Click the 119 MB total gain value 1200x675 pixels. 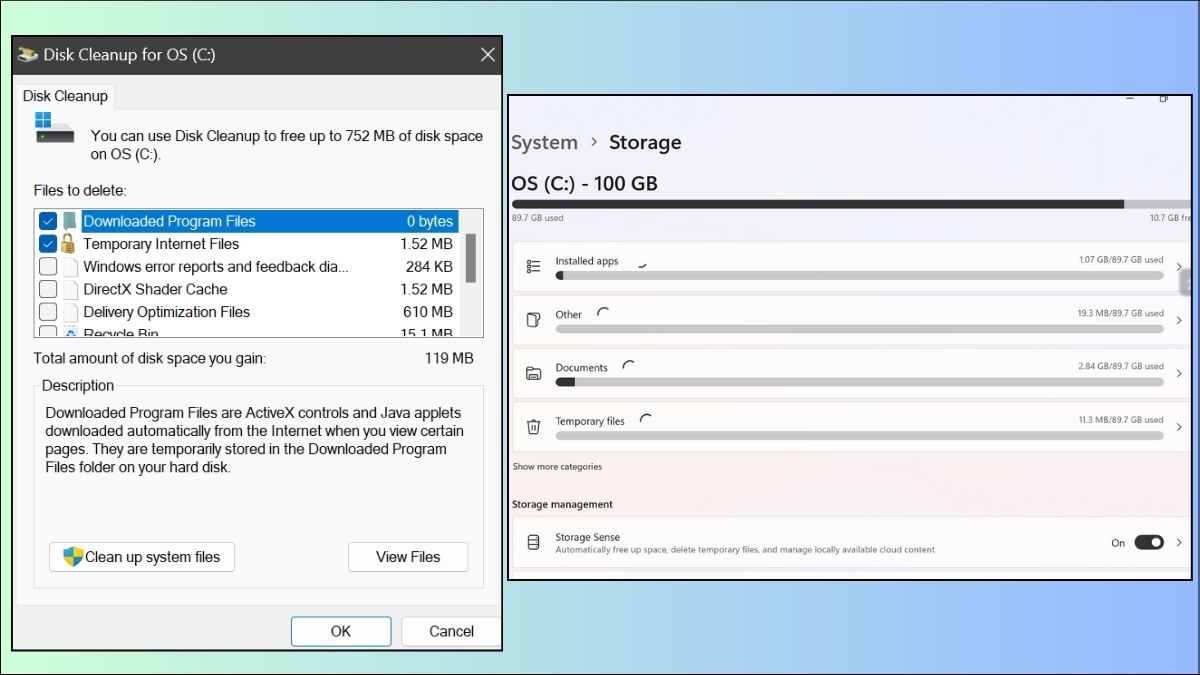(x=449, y=358)
